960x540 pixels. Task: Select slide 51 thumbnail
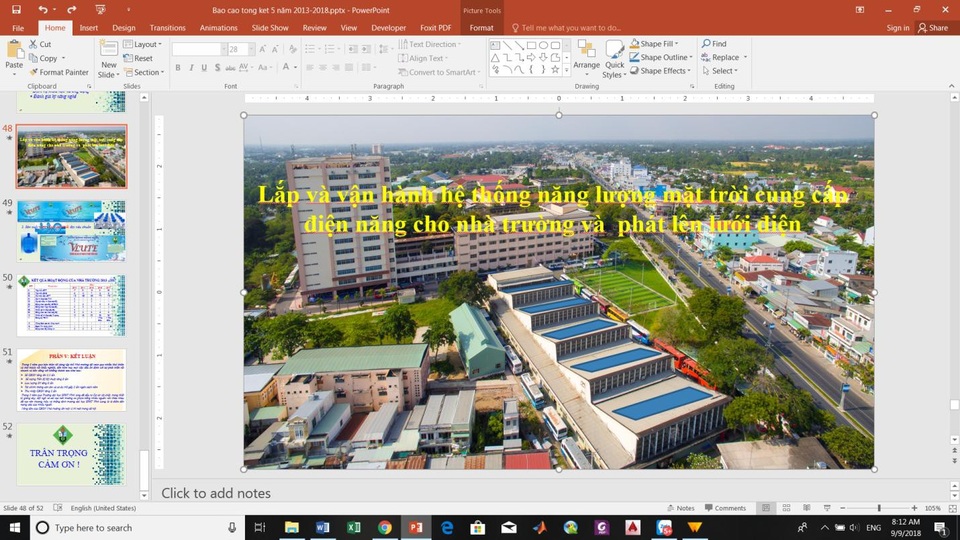click(x=71, y=379)
